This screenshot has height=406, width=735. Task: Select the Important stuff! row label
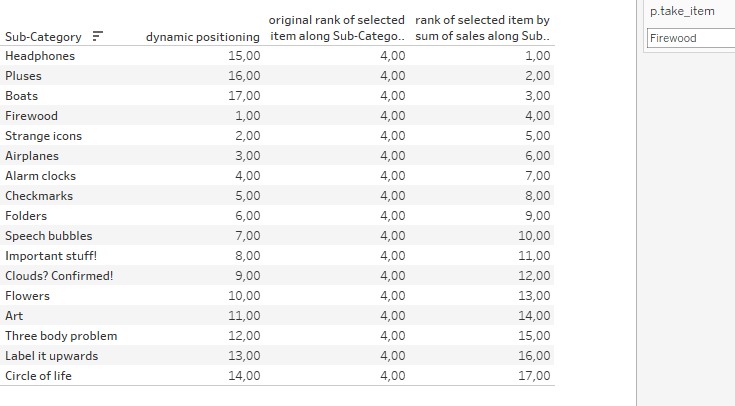(x=51, y=256)
